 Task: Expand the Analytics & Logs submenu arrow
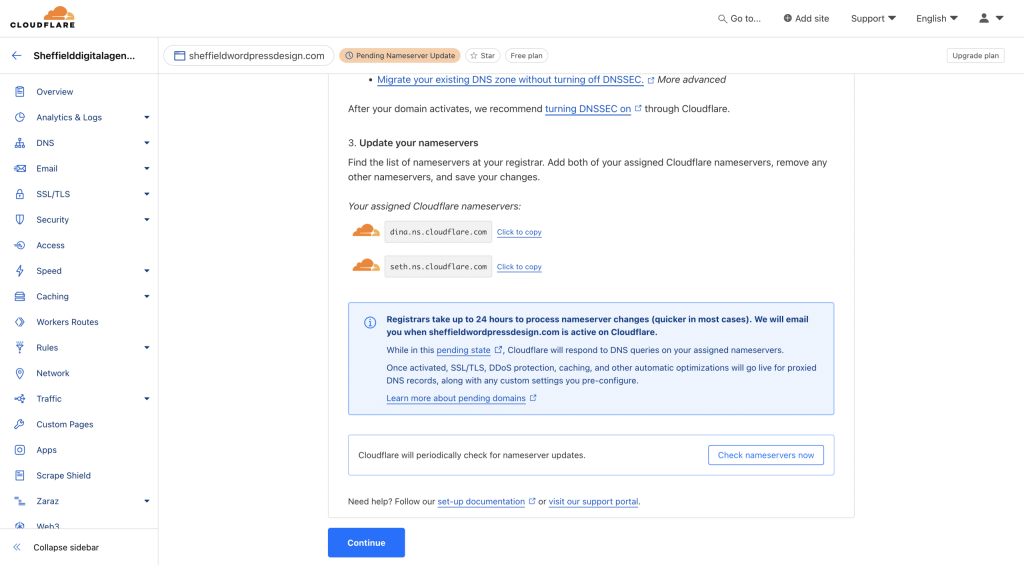pos(146,118)
